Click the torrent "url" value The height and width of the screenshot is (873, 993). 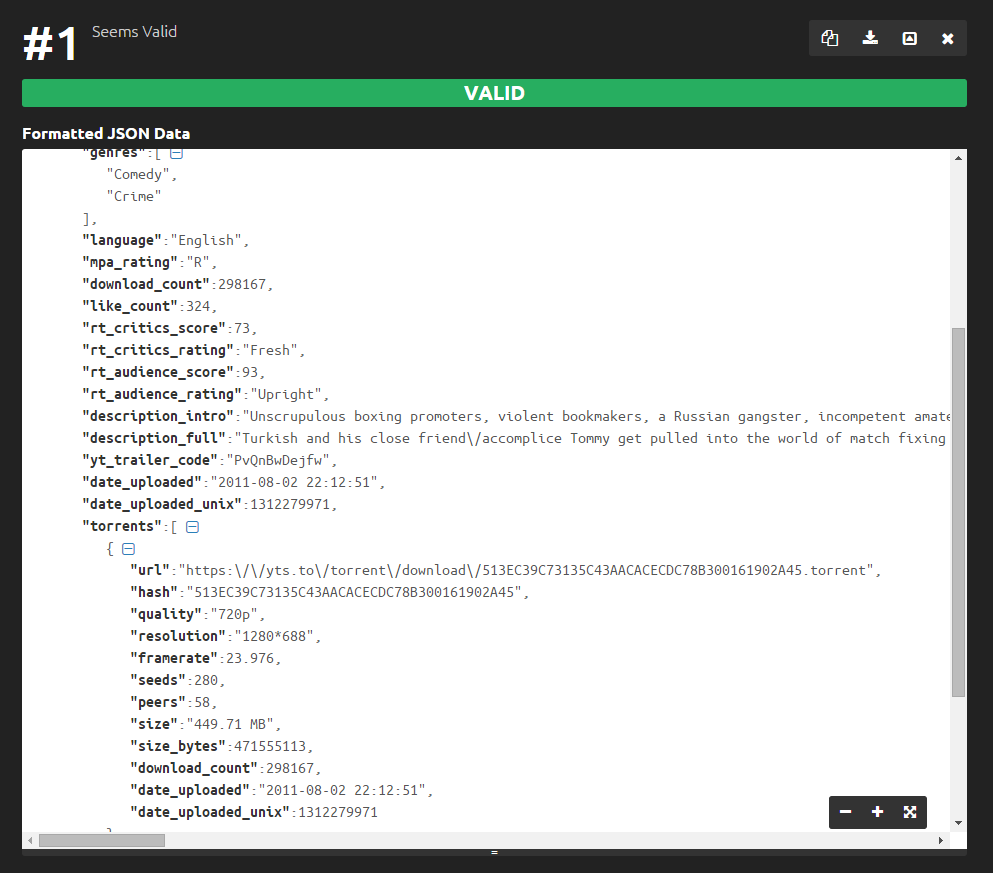(527, 570)
